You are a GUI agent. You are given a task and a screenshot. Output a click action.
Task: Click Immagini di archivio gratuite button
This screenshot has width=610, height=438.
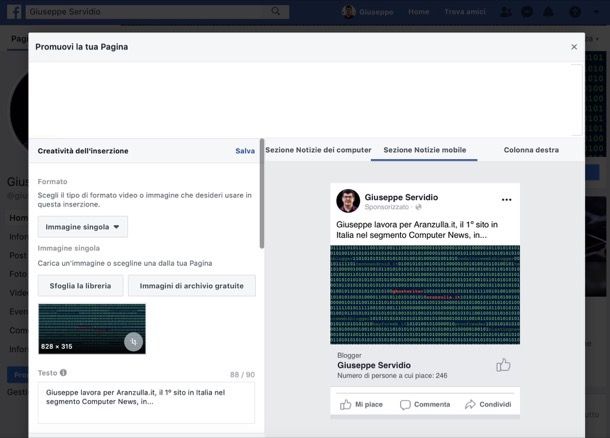(192, 286)
